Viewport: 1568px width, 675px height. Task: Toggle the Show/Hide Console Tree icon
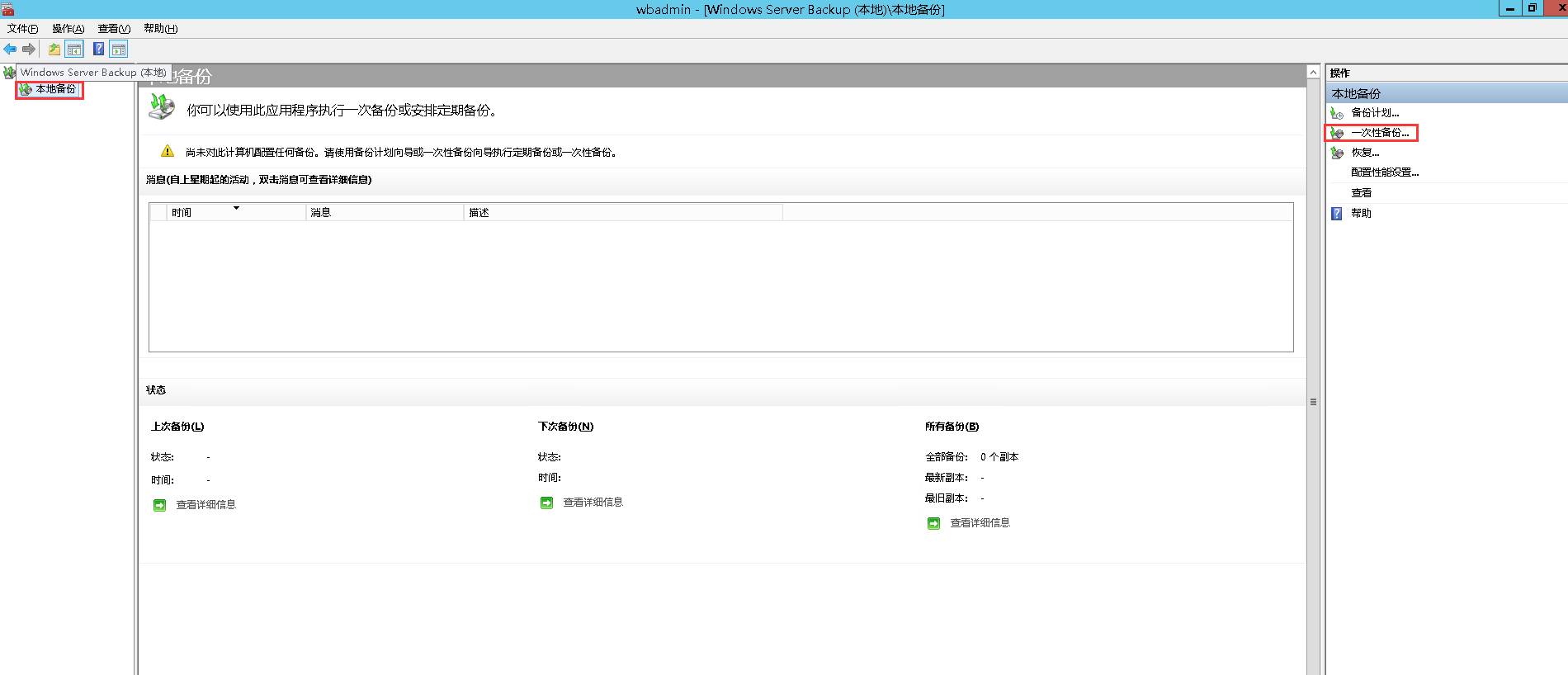(74, 50)
